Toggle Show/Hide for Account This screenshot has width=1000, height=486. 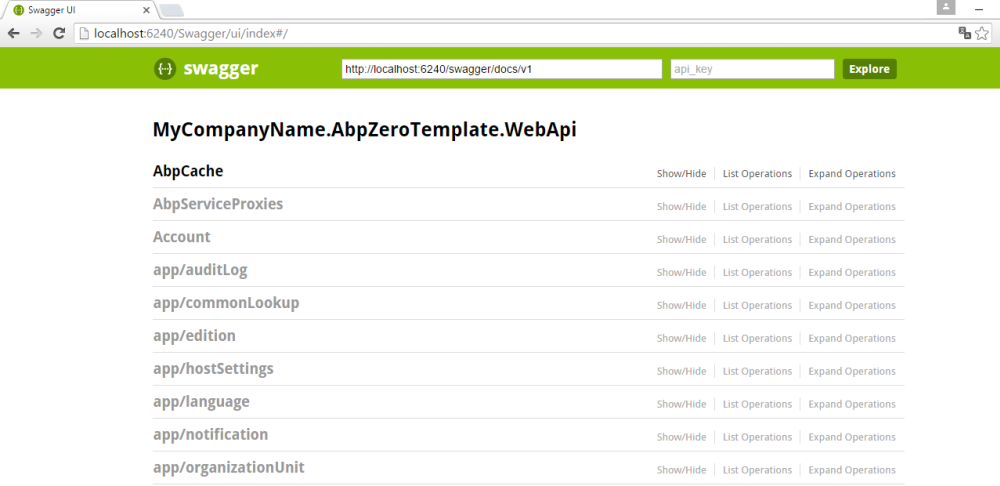click(681, 239)
